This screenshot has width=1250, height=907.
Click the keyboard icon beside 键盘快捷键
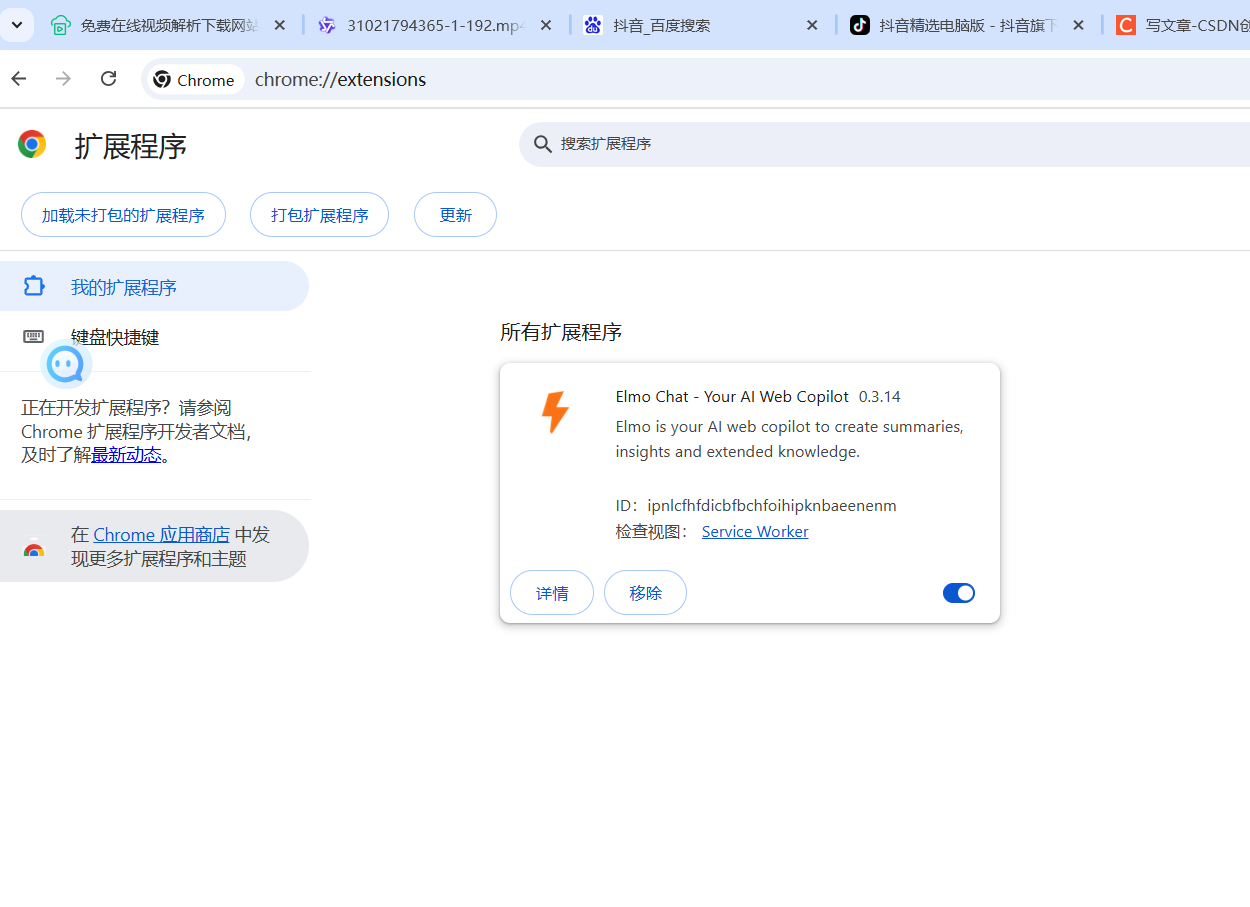coord(34,336)
